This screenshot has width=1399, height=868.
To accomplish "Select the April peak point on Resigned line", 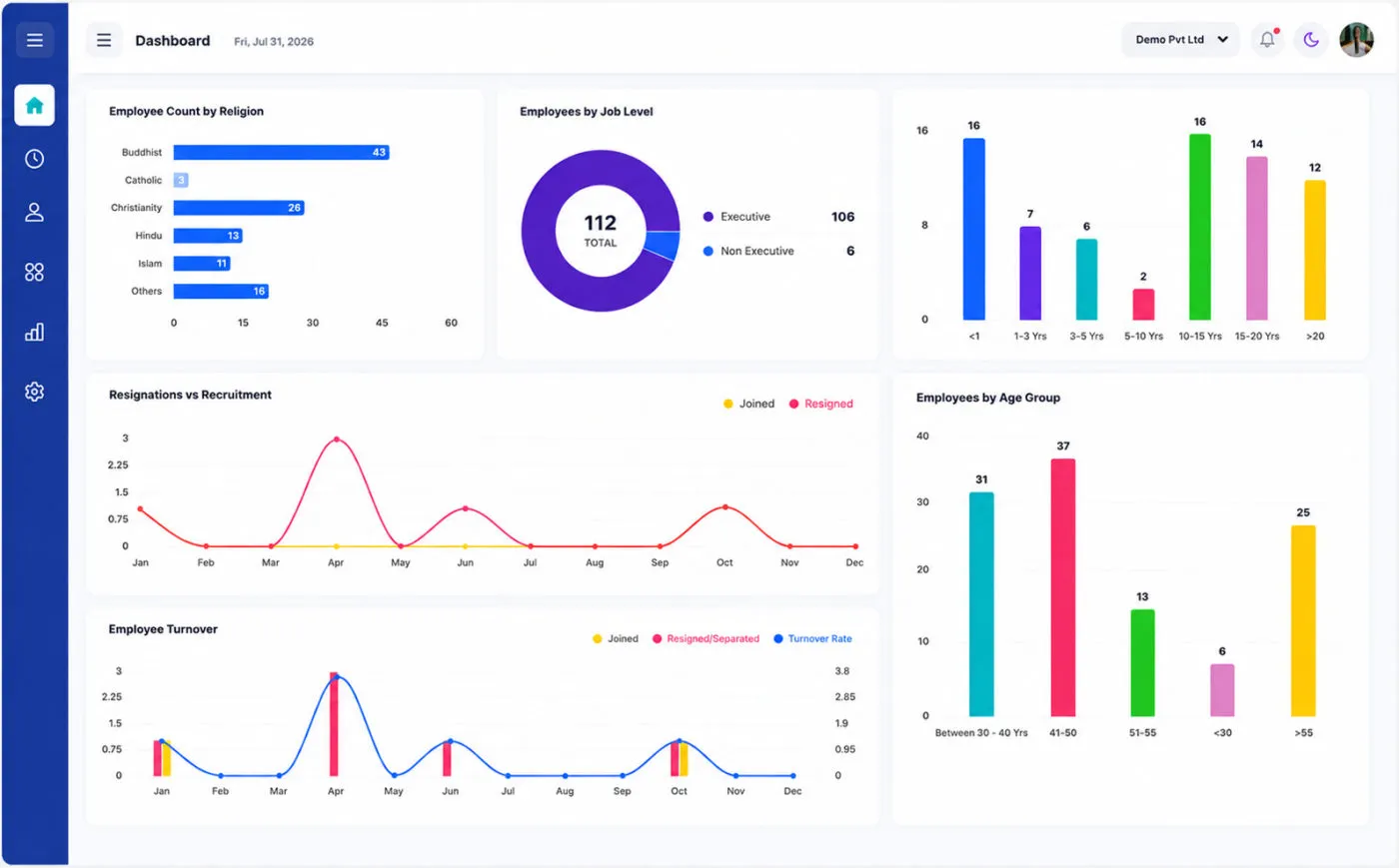I will click(x=336, y=439).
